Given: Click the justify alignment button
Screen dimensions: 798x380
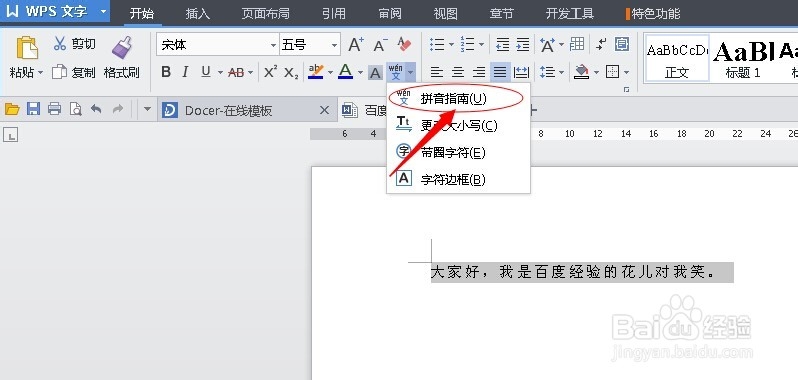Looking at the screenshot, I should (500, 72).
